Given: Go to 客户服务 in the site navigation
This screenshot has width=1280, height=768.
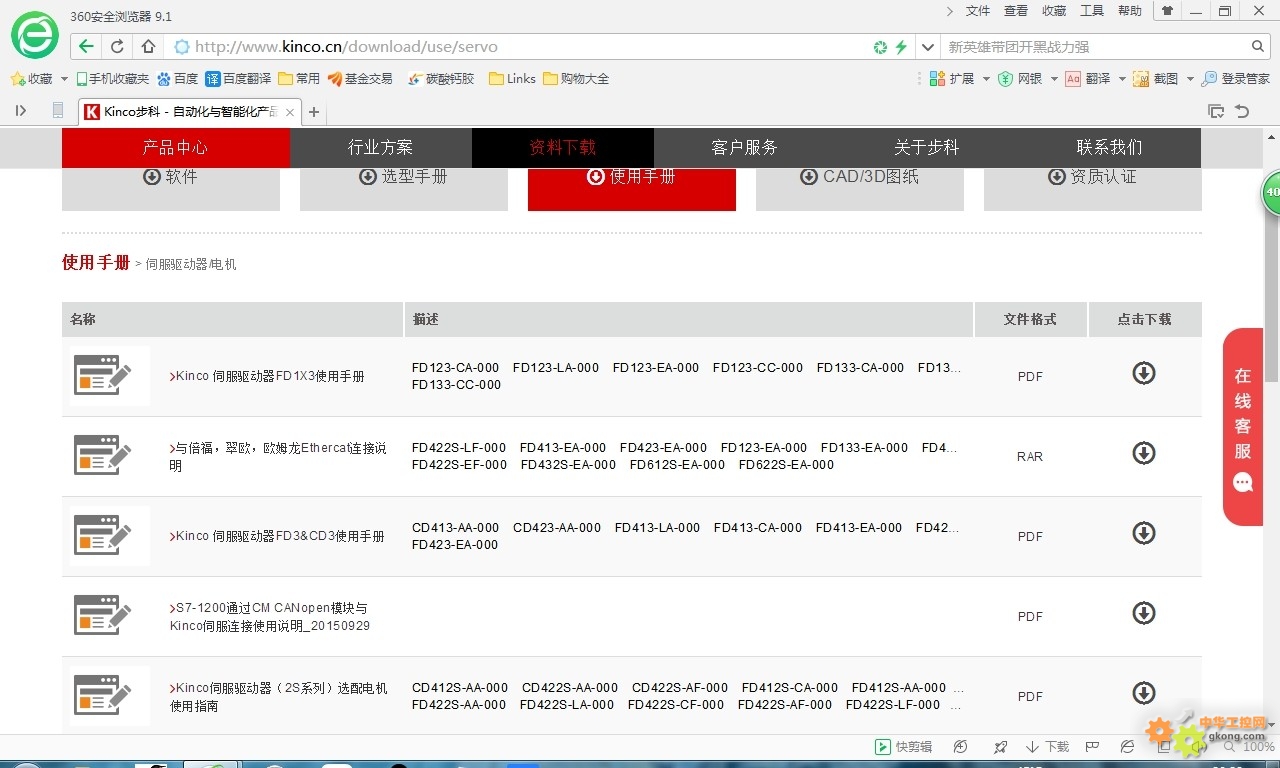Looking at the screenshot, I should click(x=745, y=147).
